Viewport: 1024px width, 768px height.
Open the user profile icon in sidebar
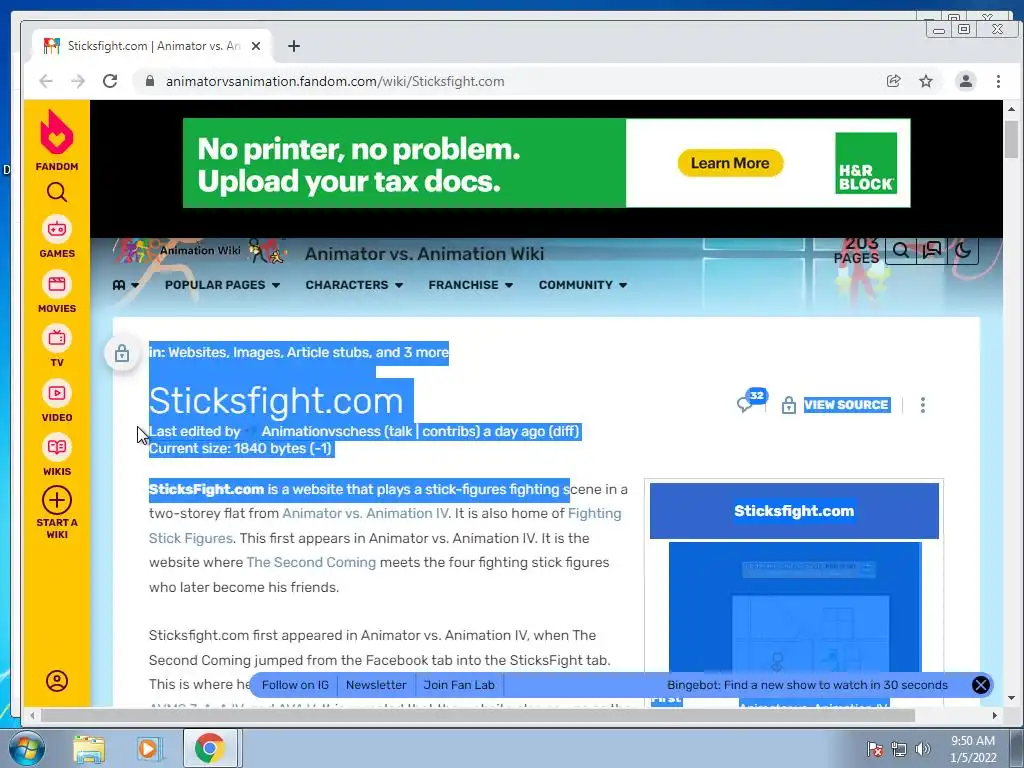57,681
